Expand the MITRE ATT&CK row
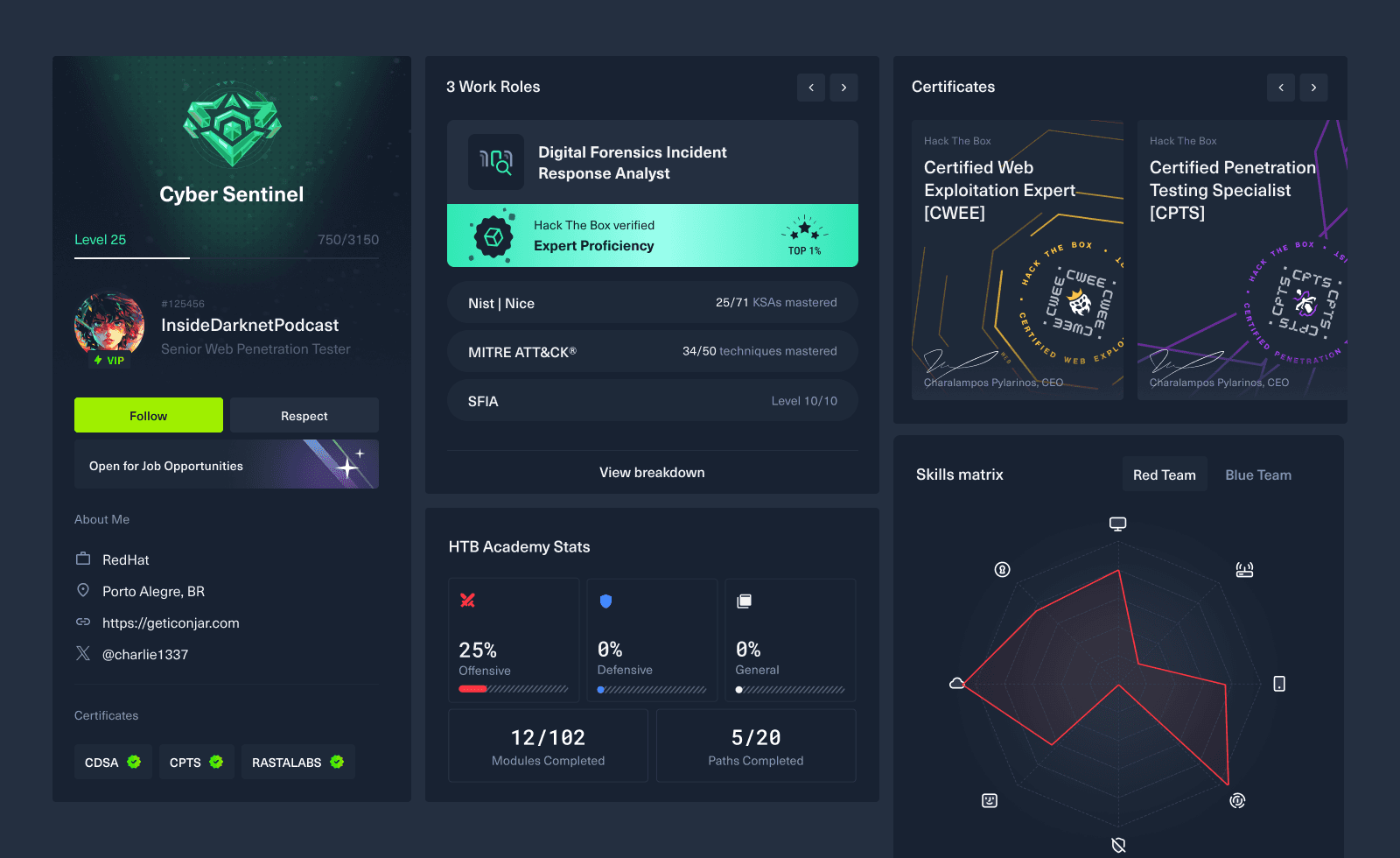The width and height of the screenshot is (1400, 858). pos(653,351)
